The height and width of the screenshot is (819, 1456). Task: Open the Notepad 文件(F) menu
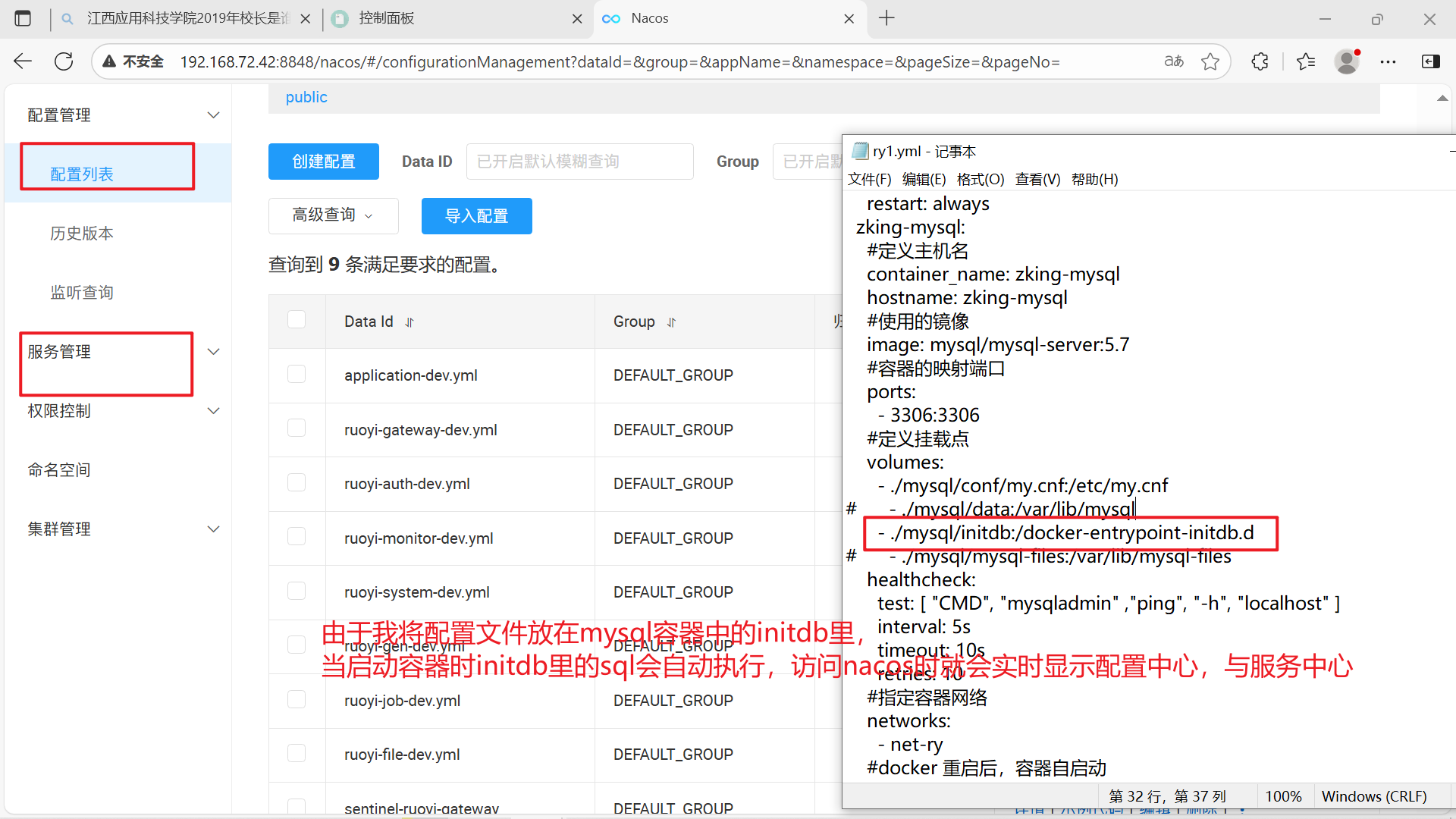pos(869,179)
